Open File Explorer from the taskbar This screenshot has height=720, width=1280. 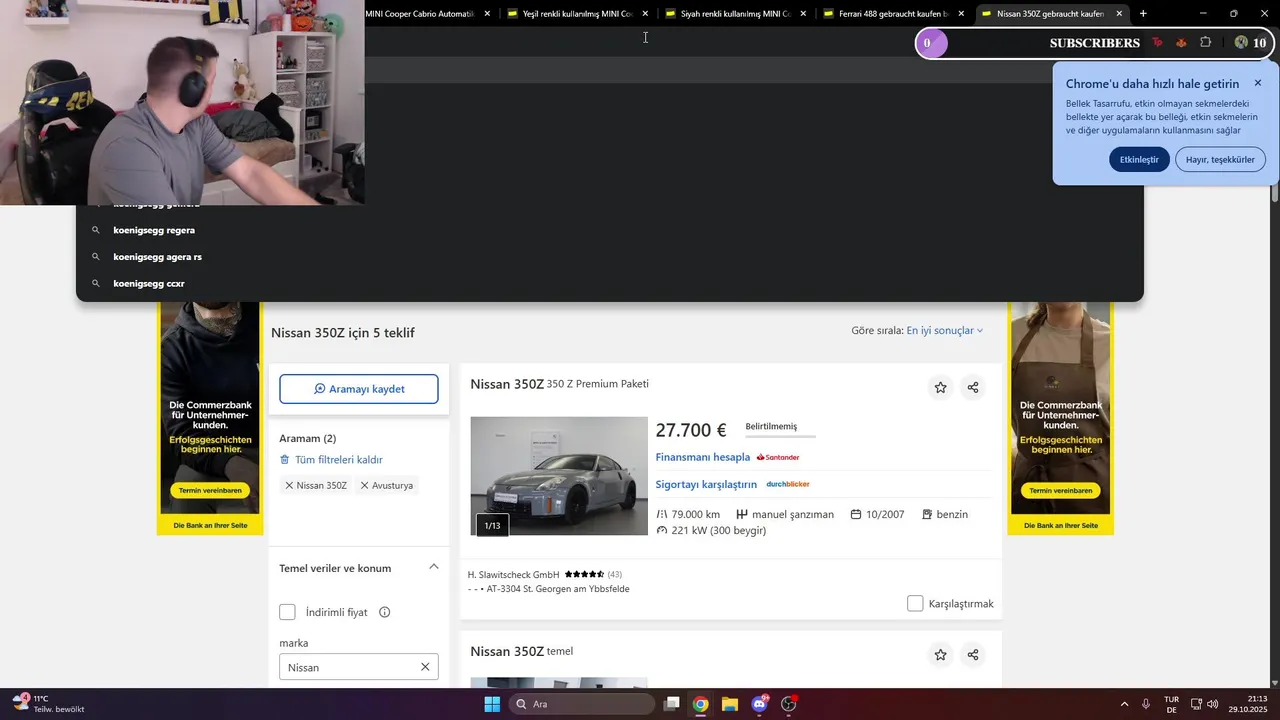pyautogui.click(x=730, y=704)
